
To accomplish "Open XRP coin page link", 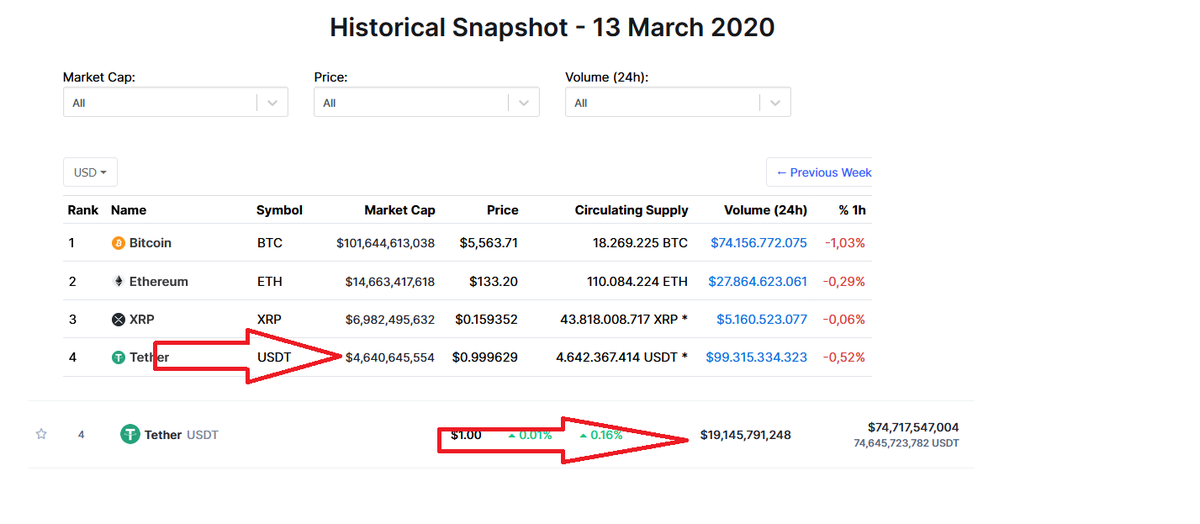I will [141, 320].
